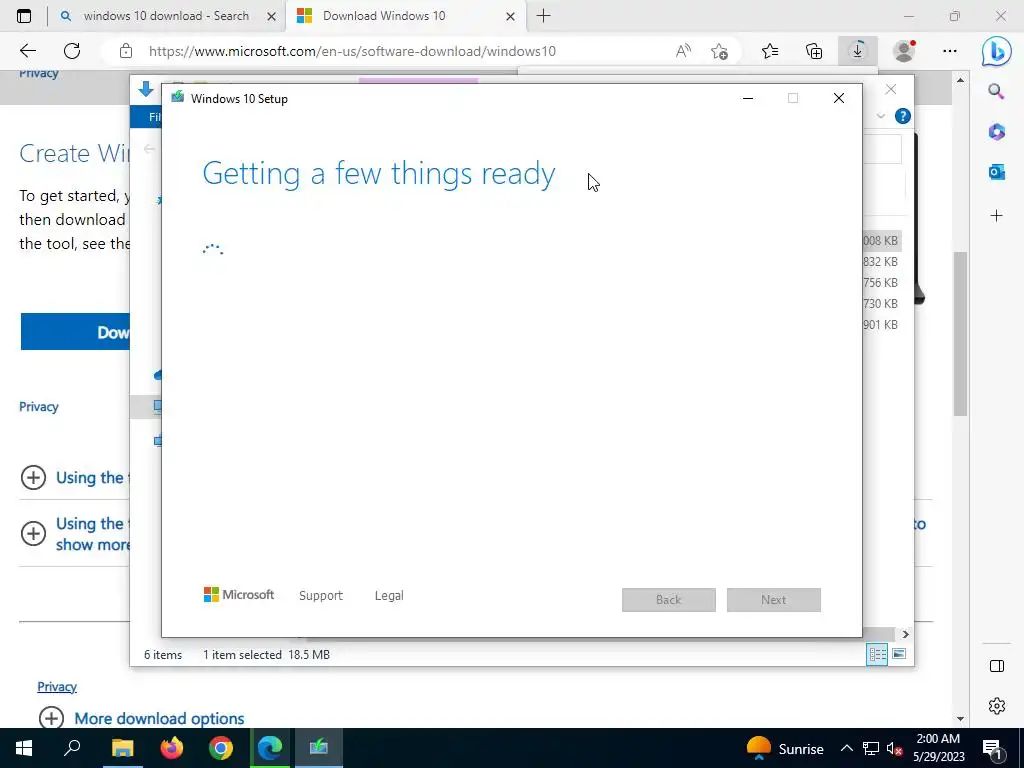Close the File Explorer window behind Setup

pyautogui.click(x=891, y=89)
